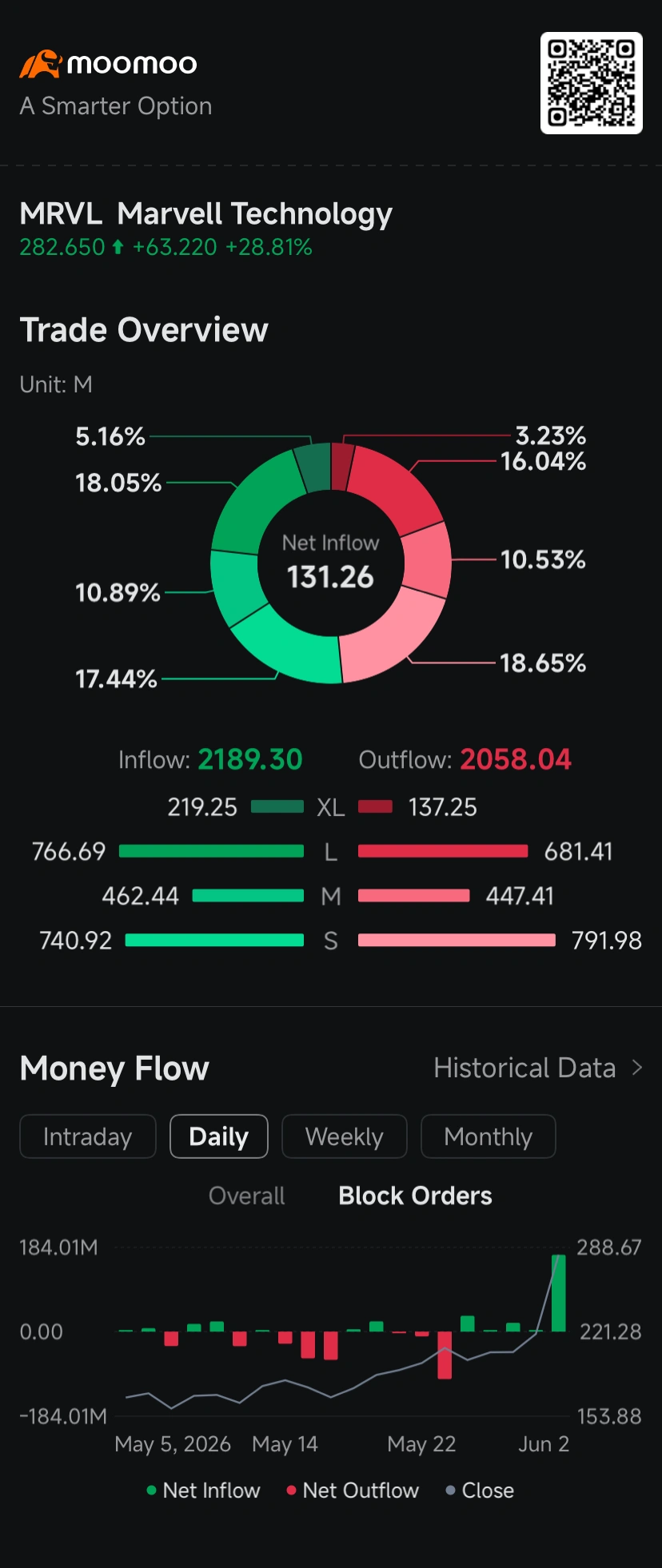Click the 18.65% donut label
The width and height of the screenshot is (662, 1568).
[x=544, y=663]
